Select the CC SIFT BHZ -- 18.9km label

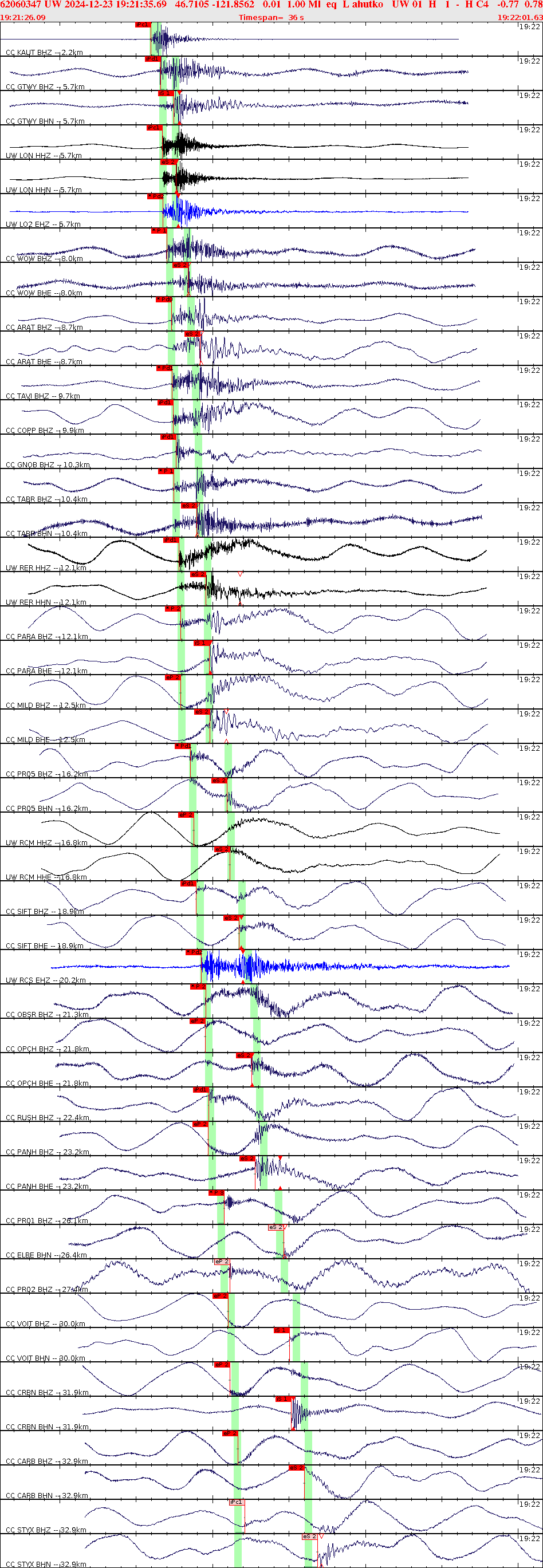coord(45,912)
